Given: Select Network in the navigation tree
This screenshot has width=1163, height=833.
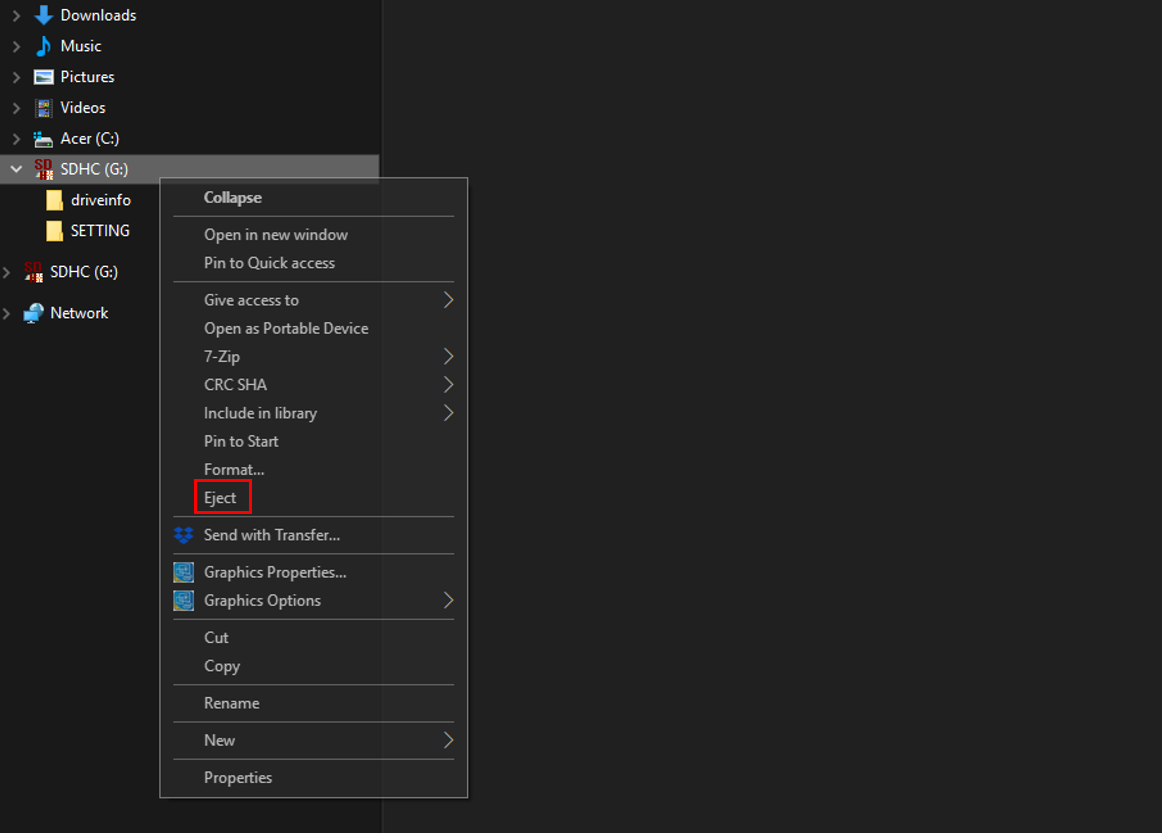Looking at the screenshot, I should (79, 314).
